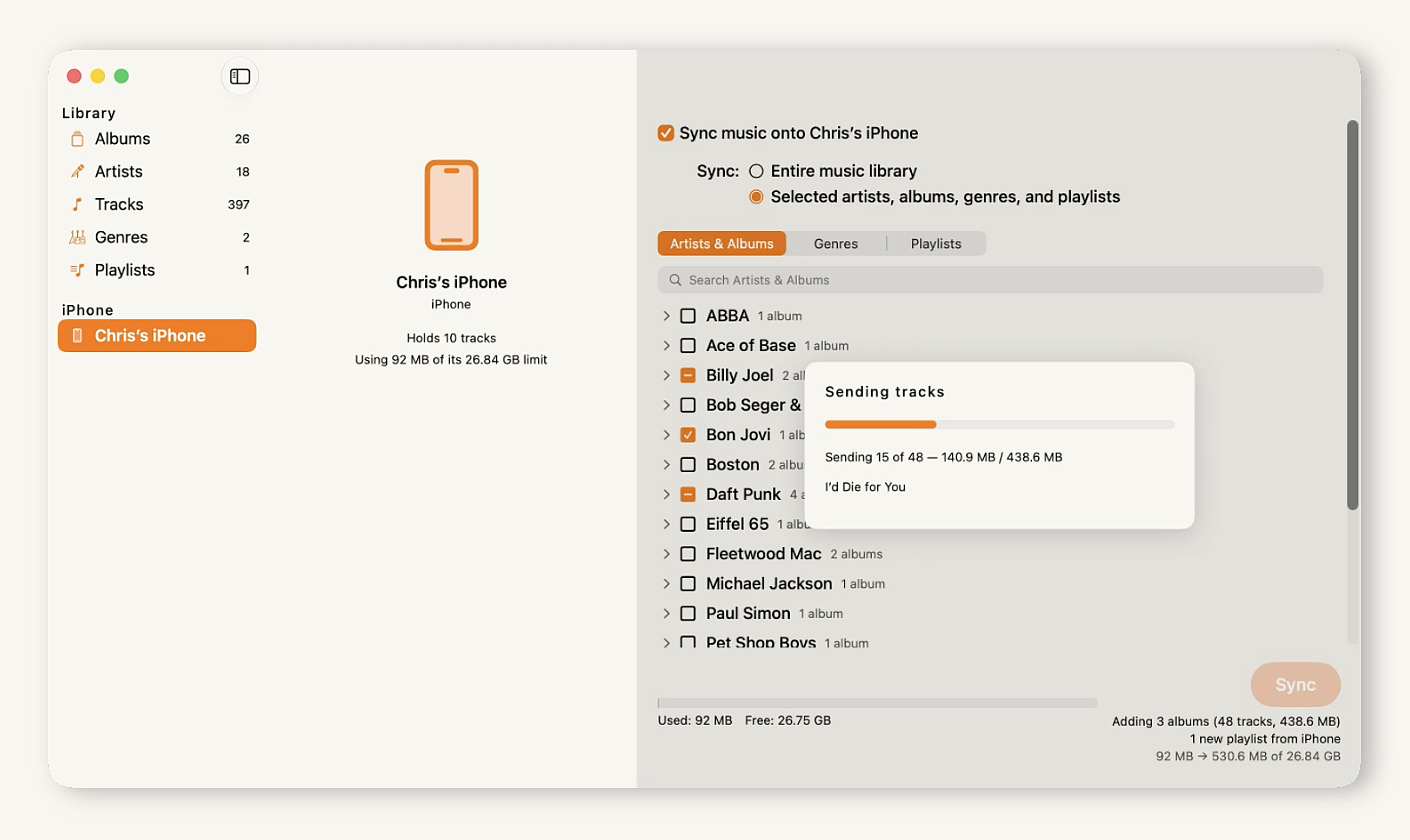Click 'Free: 26.75 GB' storage label

788,721
